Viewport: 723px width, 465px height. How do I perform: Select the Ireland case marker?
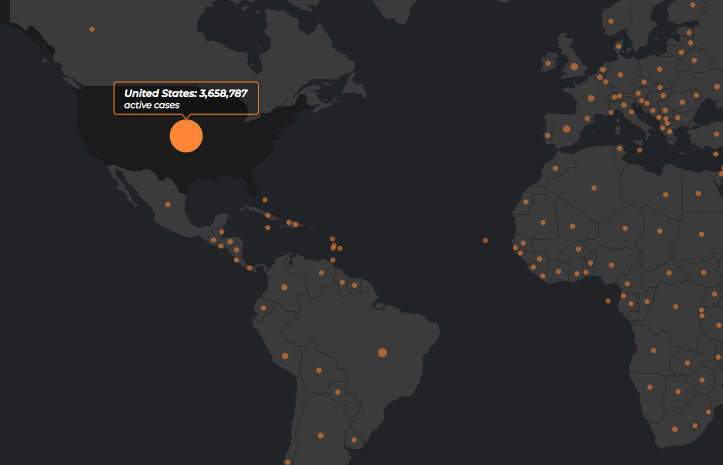[548, 63]
